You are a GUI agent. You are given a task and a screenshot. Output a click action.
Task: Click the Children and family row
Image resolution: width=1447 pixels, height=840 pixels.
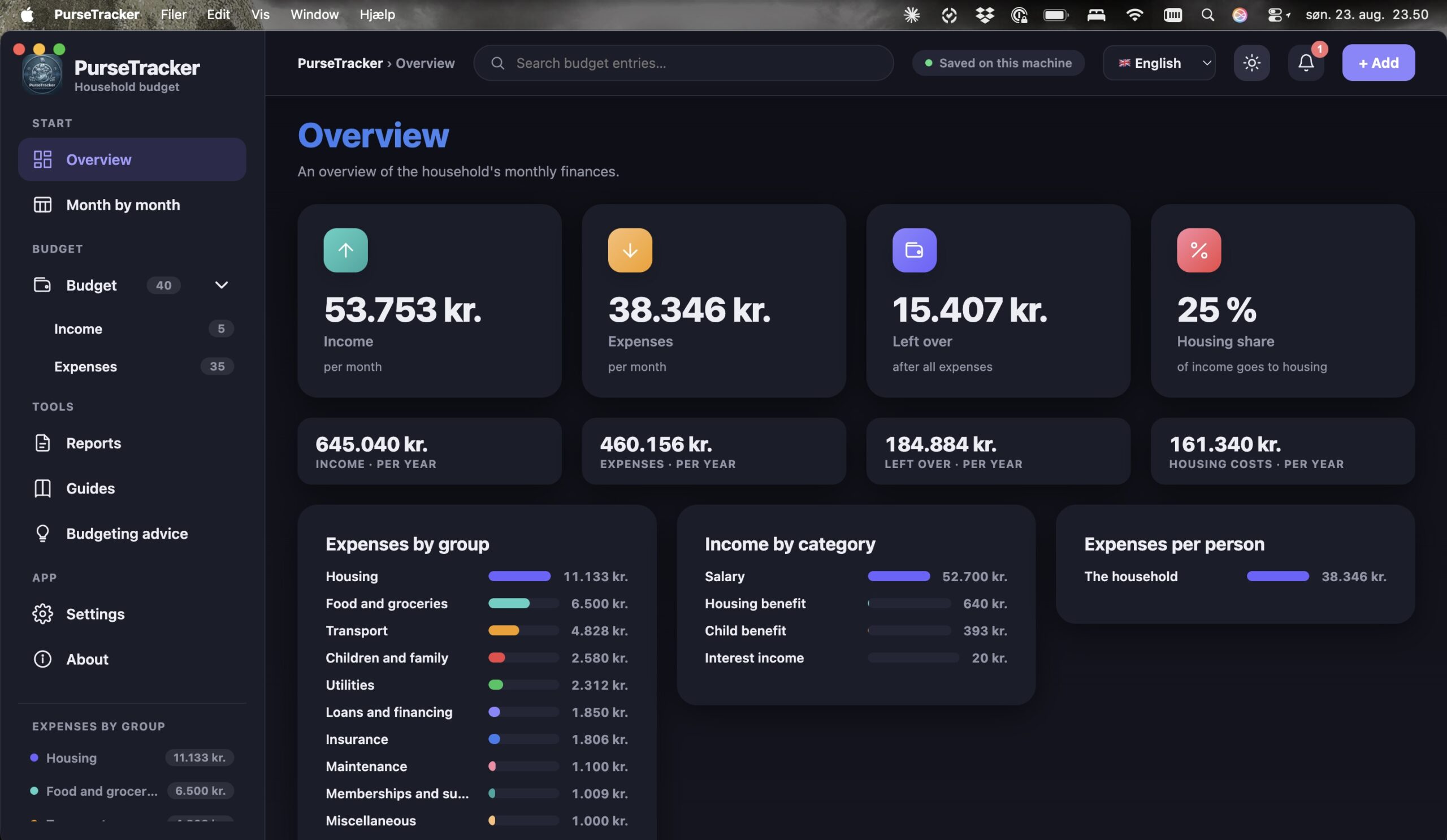(x=476, y=657)
